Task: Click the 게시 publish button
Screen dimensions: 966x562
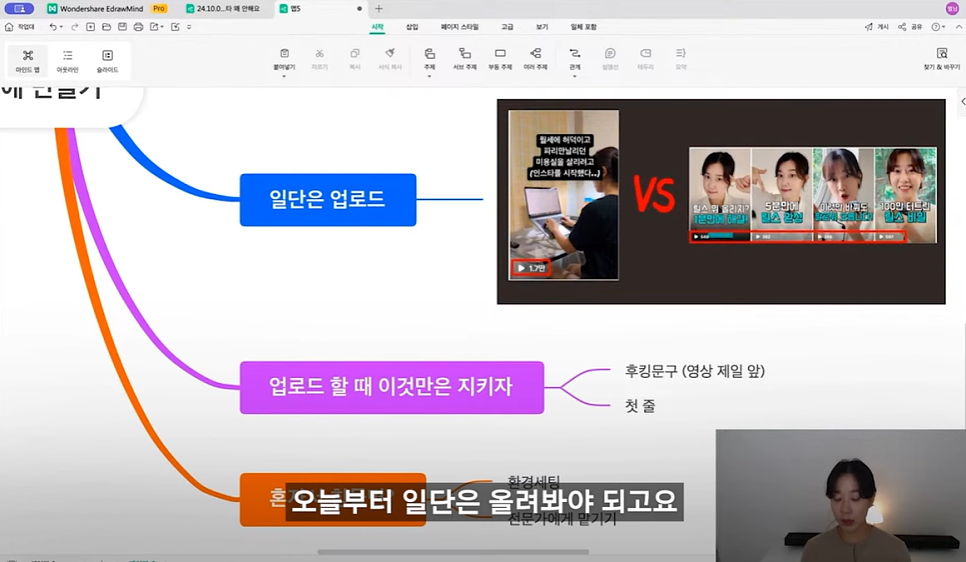Action: [x=877, y=27]
